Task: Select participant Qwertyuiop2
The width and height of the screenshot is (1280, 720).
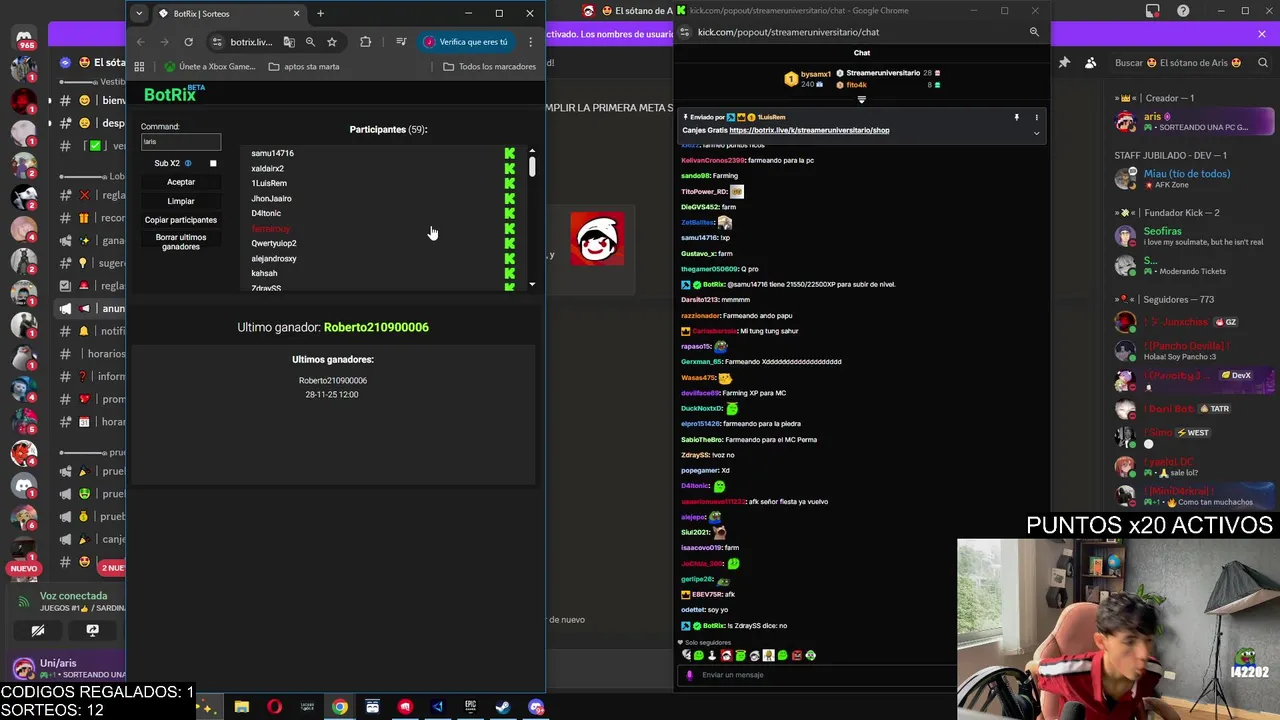Action: click(x=274, y=243)
